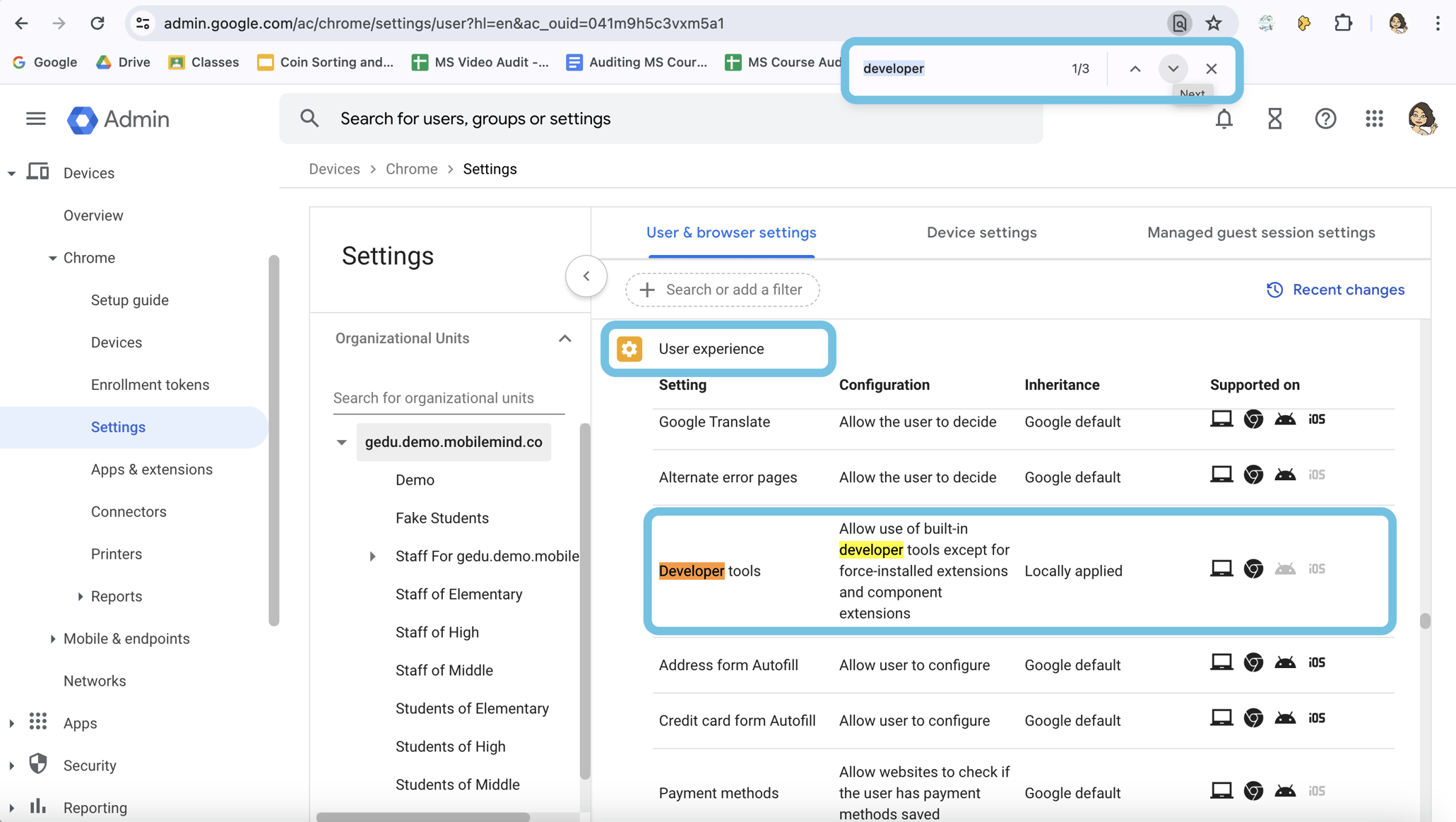The height and width of the screenshot is (822, 1456).
Task: Expand the Reports submenu
Action: 80,597
